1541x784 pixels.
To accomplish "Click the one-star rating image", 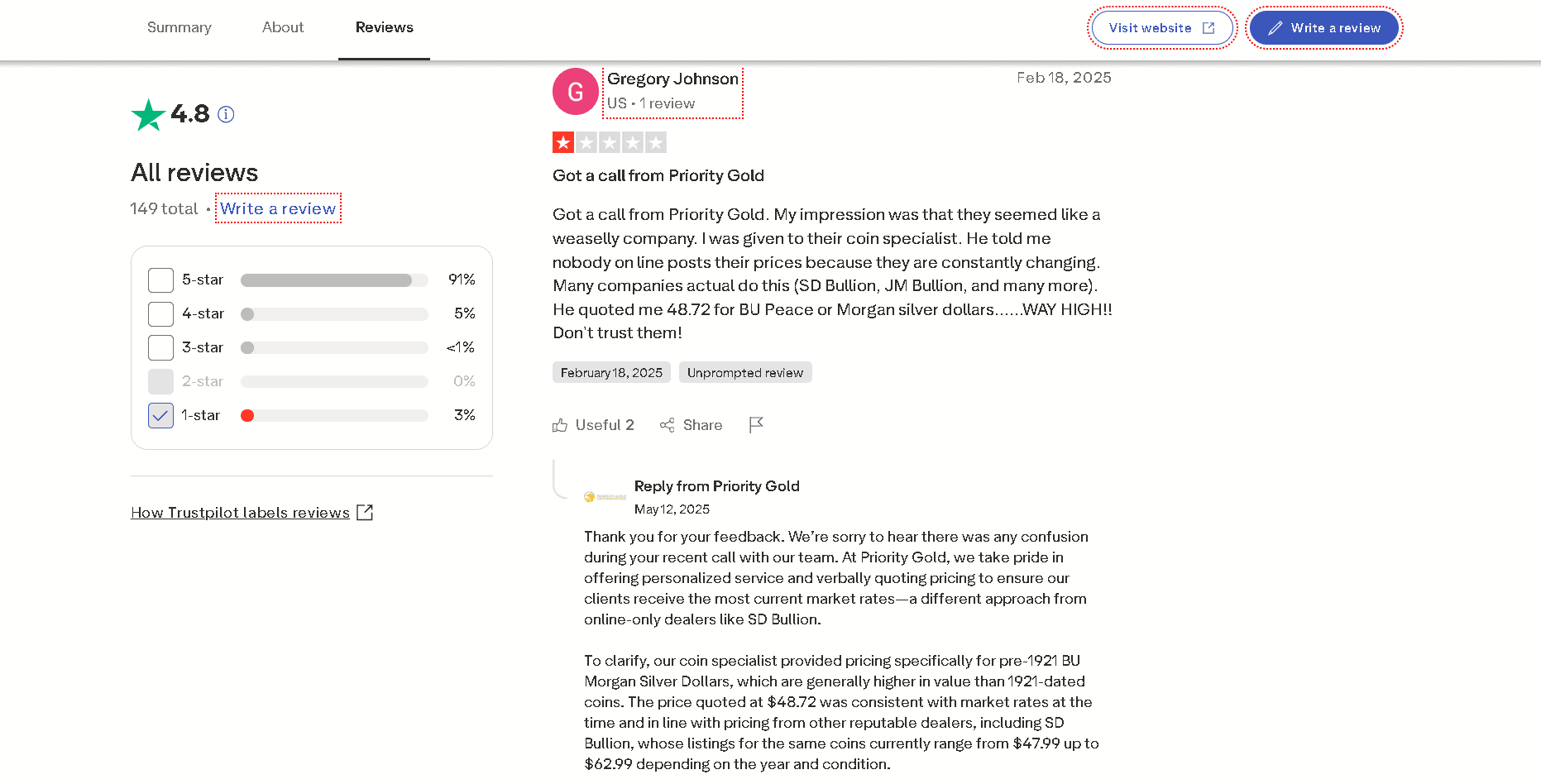I will (610, 143).
